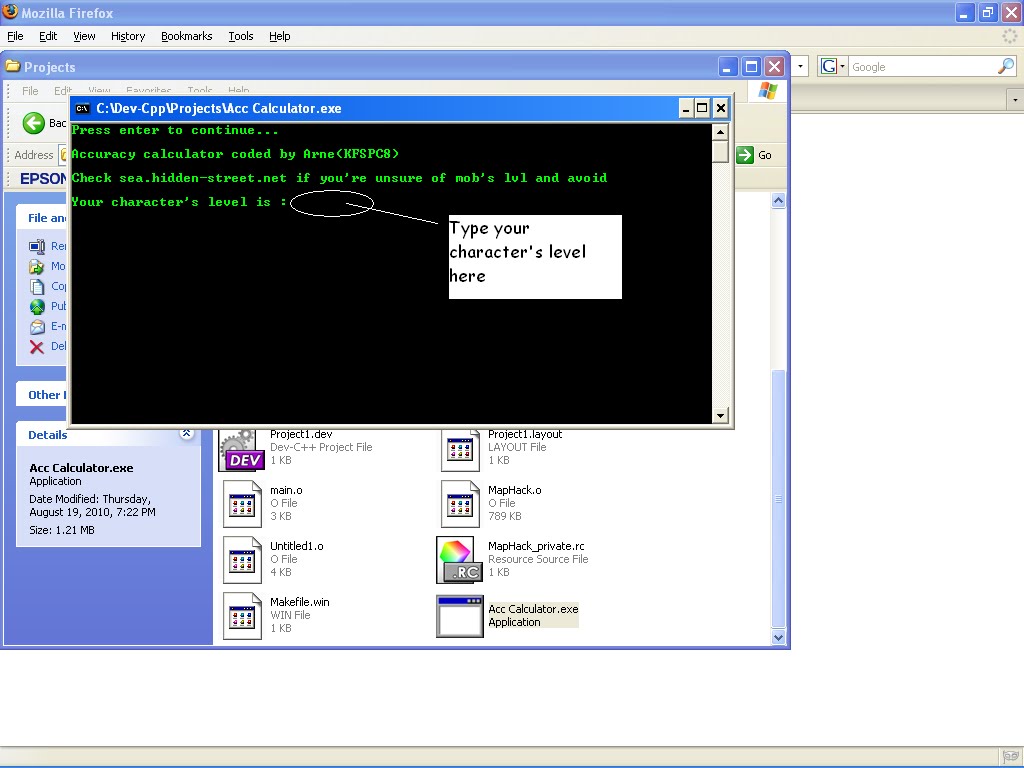The height and width of the screenshot is (768, 1024).
Task: Click the Publish to web icon
Action: coord(37,306)
